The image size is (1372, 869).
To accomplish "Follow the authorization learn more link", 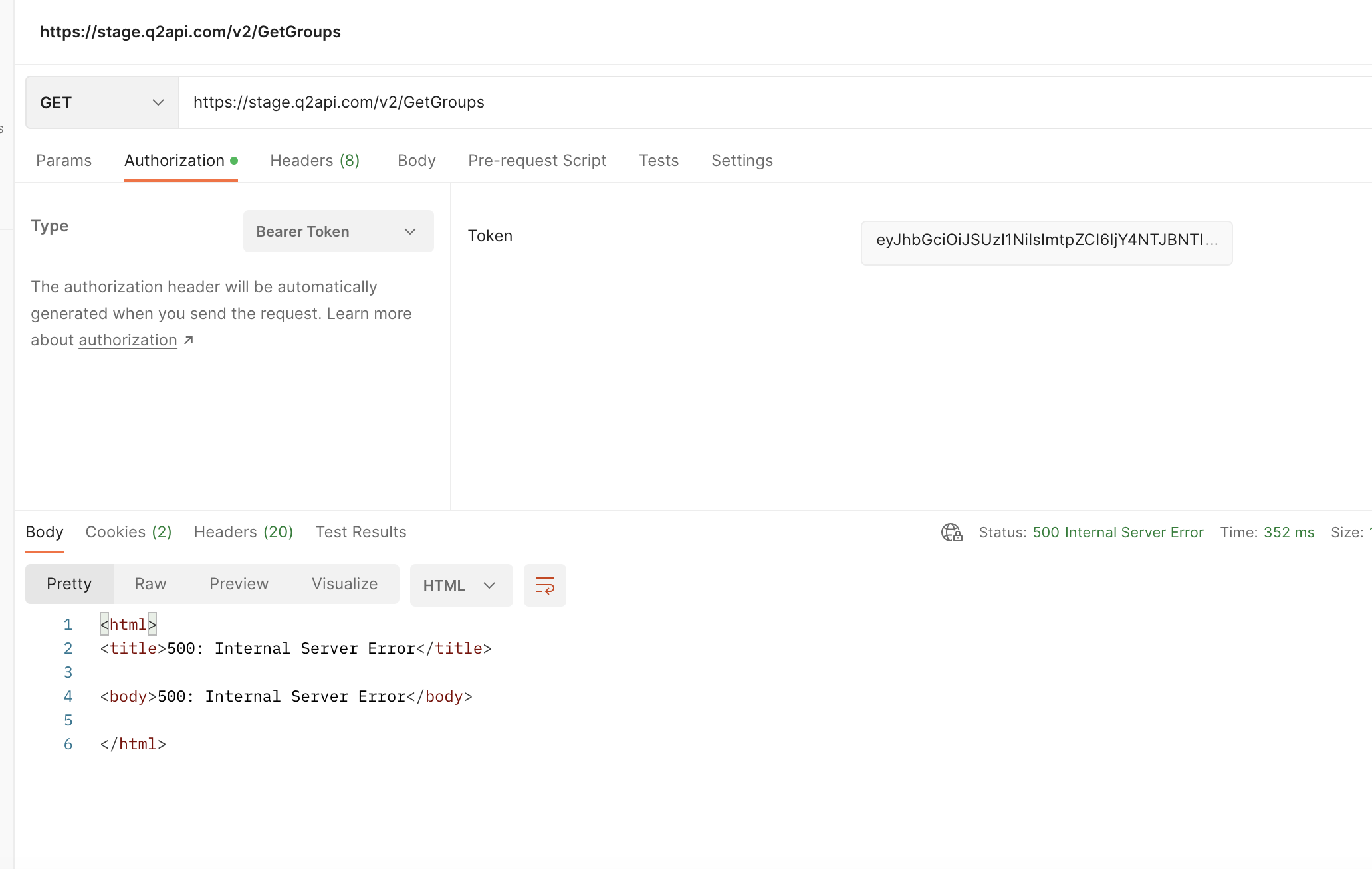I will tap(128, 340).
